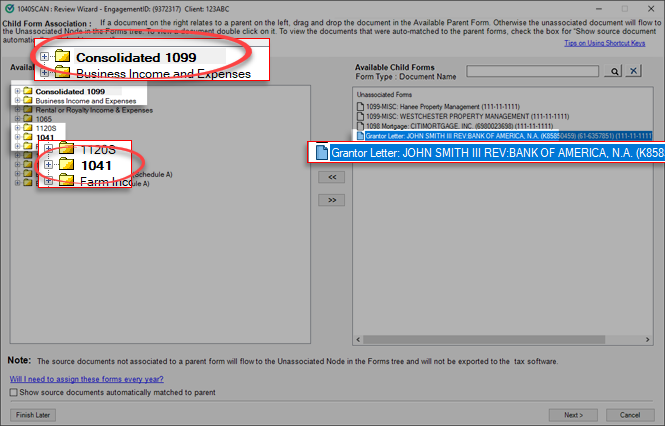The image size is (665, 426).
Task: Open 'Will I need to assign these forms every year?' link
Action: pyautogui.click(x=87, y=379)
